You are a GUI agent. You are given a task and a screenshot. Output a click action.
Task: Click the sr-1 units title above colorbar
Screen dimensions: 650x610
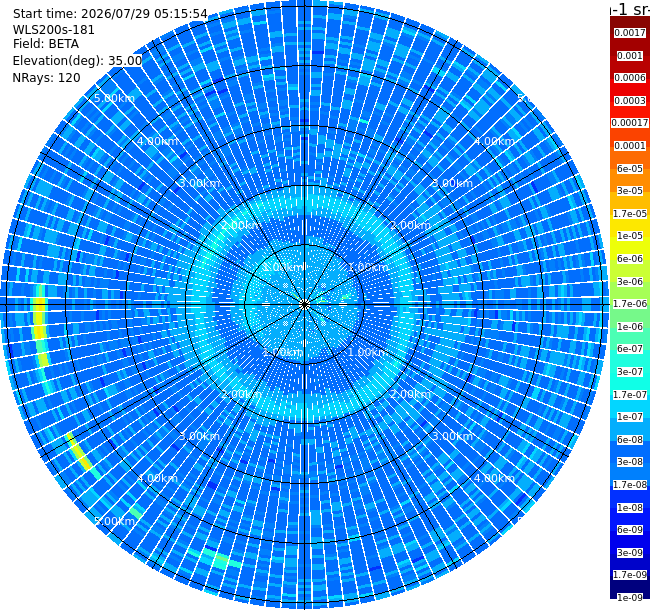click(x=630, y=9)
